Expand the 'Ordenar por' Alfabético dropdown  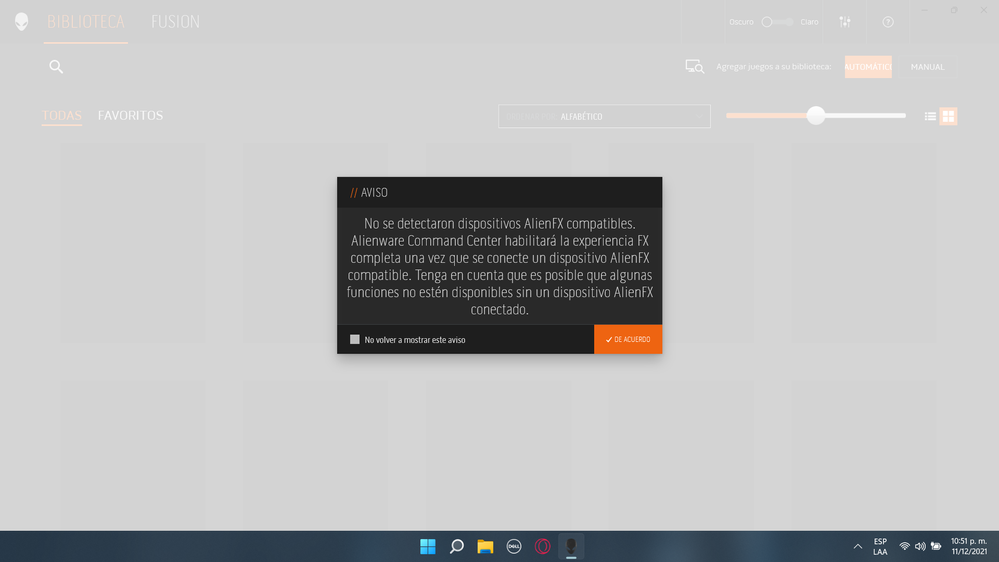pyautogui.click(x=604, y=117)
